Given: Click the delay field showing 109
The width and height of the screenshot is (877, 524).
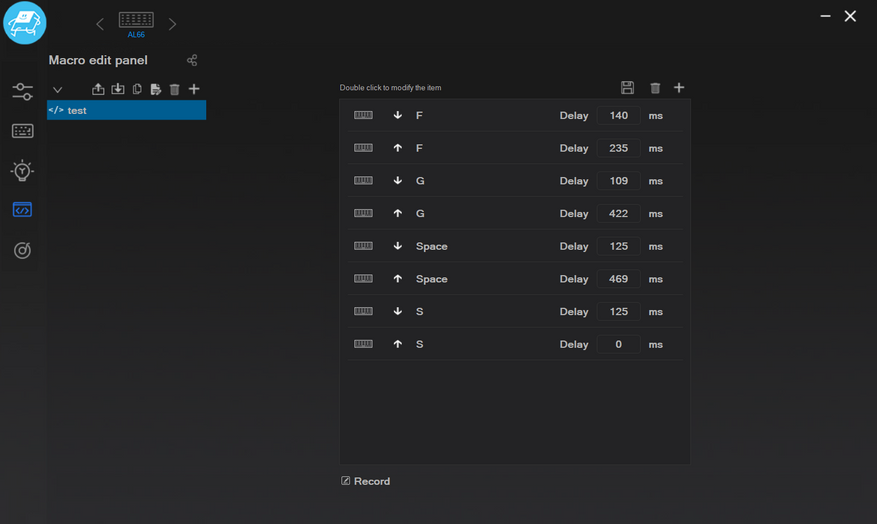Looking at the screenshot, I should click(619, 181).
